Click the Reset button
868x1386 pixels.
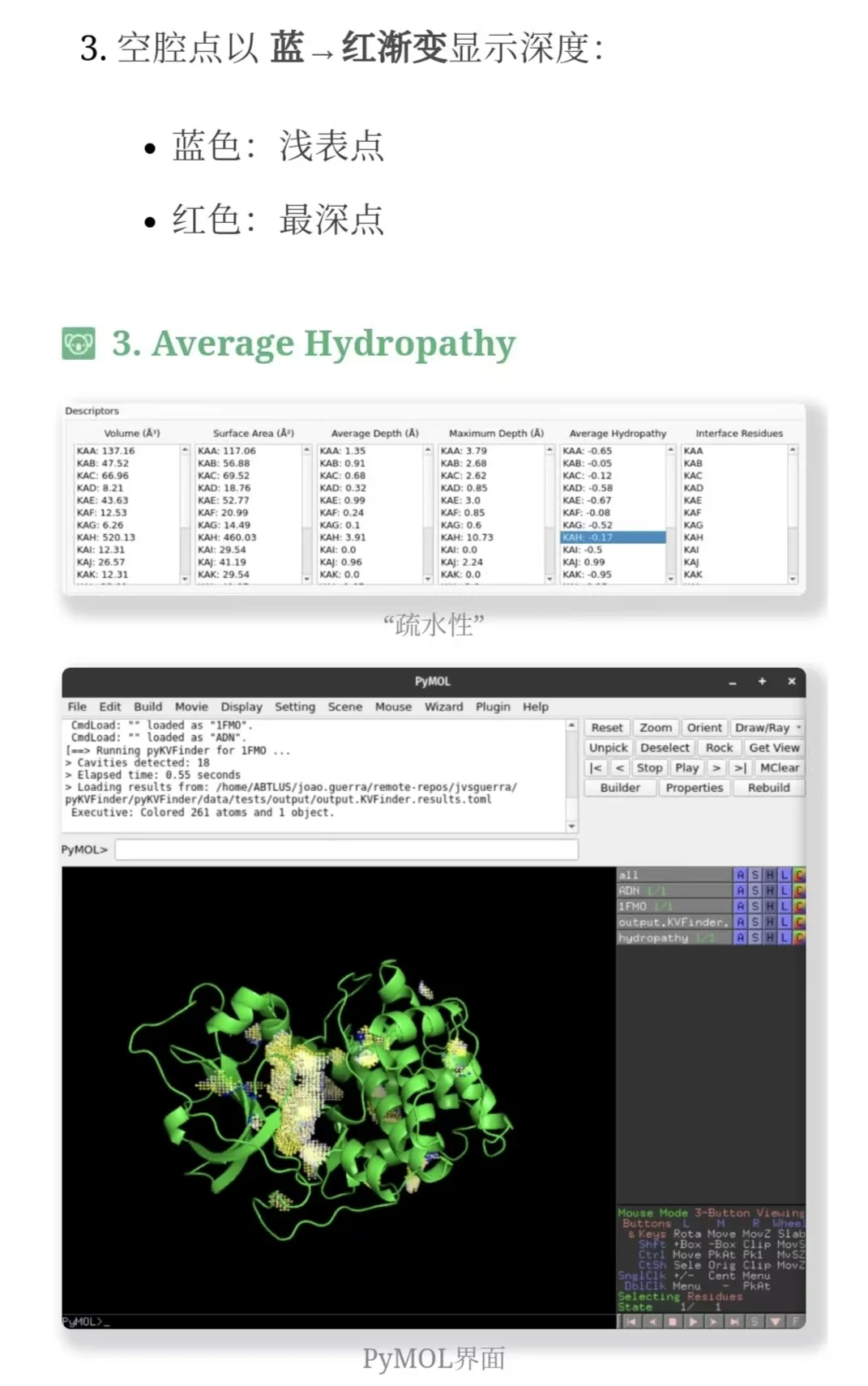pos(607,727)
